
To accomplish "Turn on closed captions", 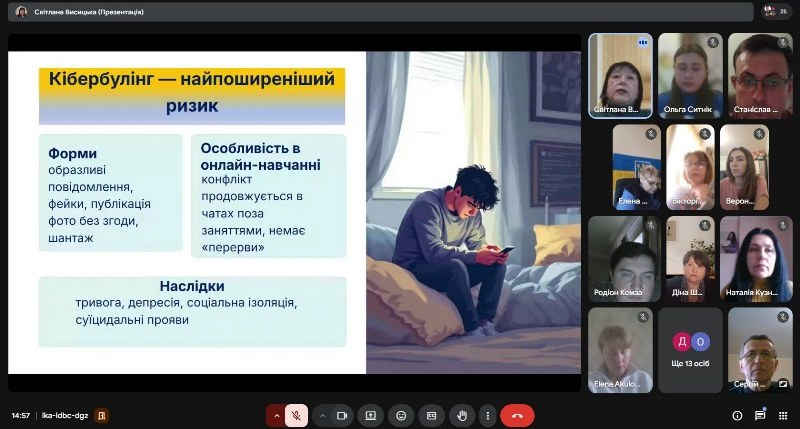I will (431, 415).
